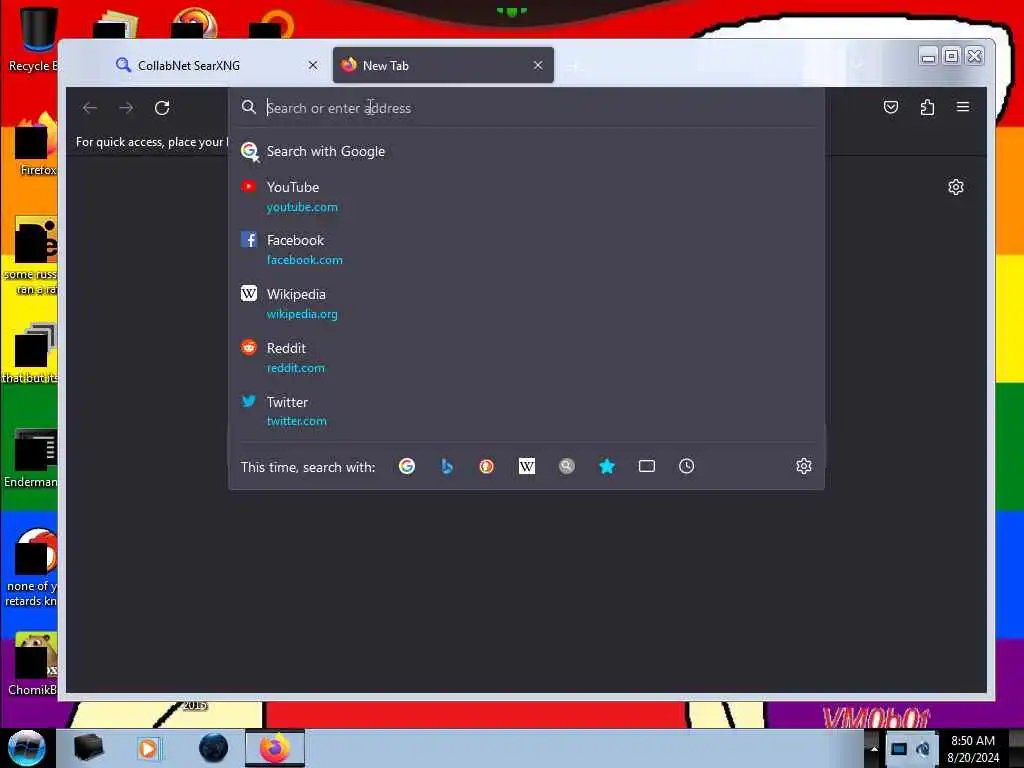This screenshot has height=768, width=1024.
Task: Search this time with DuckDuckGo icon
Action: pyautogui.click(x=487, y=466)
